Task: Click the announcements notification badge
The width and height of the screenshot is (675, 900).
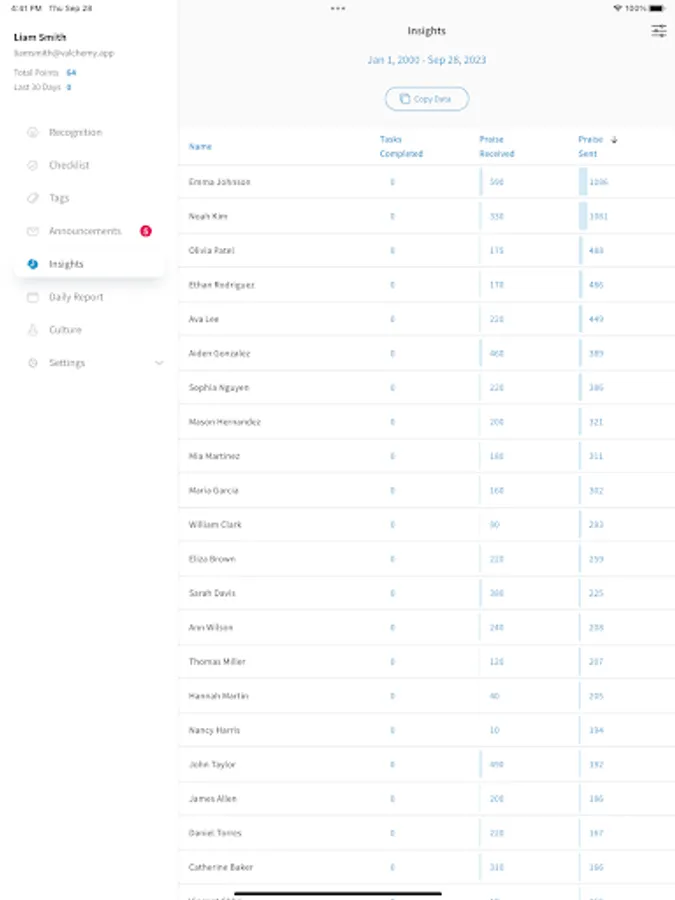Action: coord(146,231)
